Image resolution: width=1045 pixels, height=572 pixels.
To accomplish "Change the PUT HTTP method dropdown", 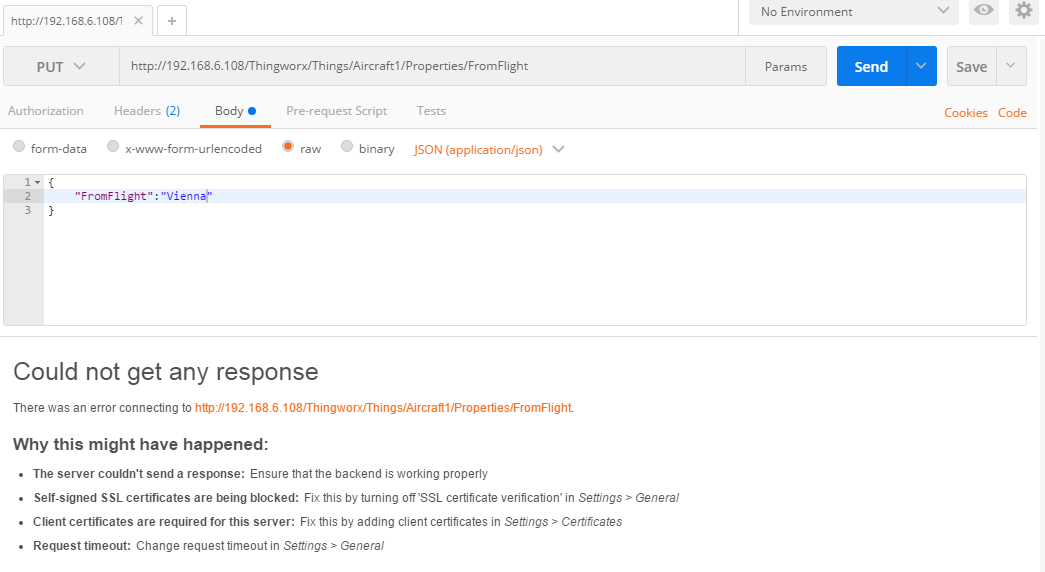I will pos(61,67).
